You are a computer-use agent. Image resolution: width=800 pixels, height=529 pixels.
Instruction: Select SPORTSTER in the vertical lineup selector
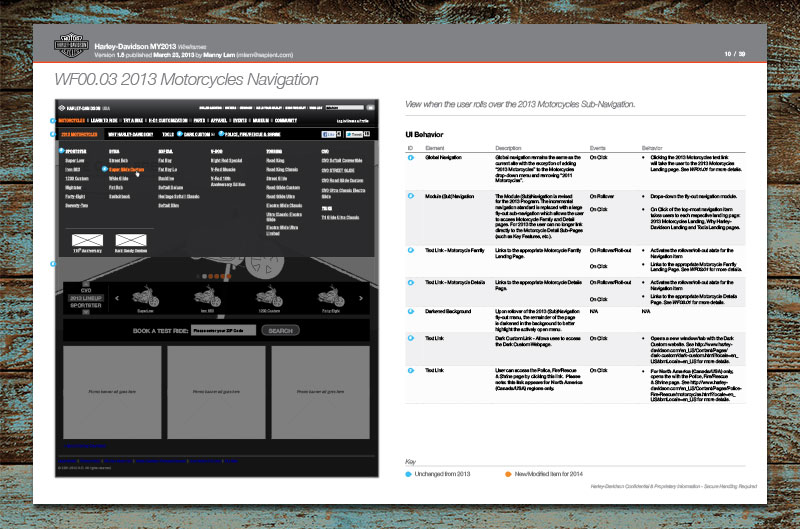[x=86, y=305]
